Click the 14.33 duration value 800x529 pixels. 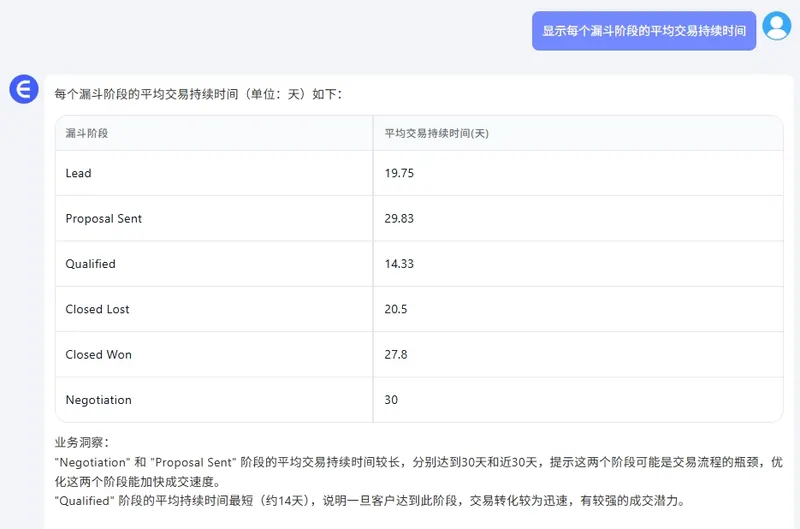click(x=399, y=264)
